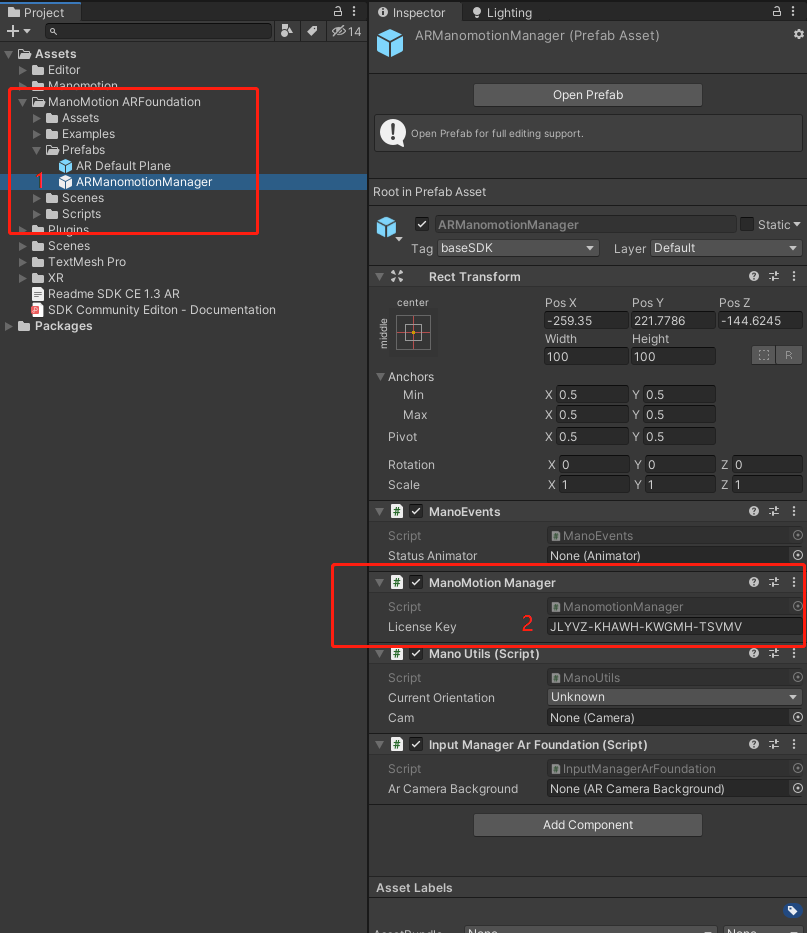Image resolution: width=807 pixels, height=933 pixels.
Task: Click the Width value field
Action: pos(586,356)
